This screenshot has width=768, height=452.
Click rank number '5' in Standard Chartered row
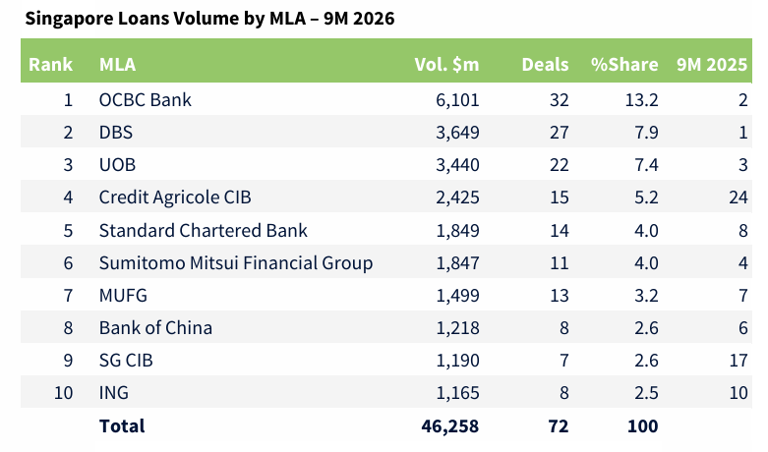coord(68,230)
